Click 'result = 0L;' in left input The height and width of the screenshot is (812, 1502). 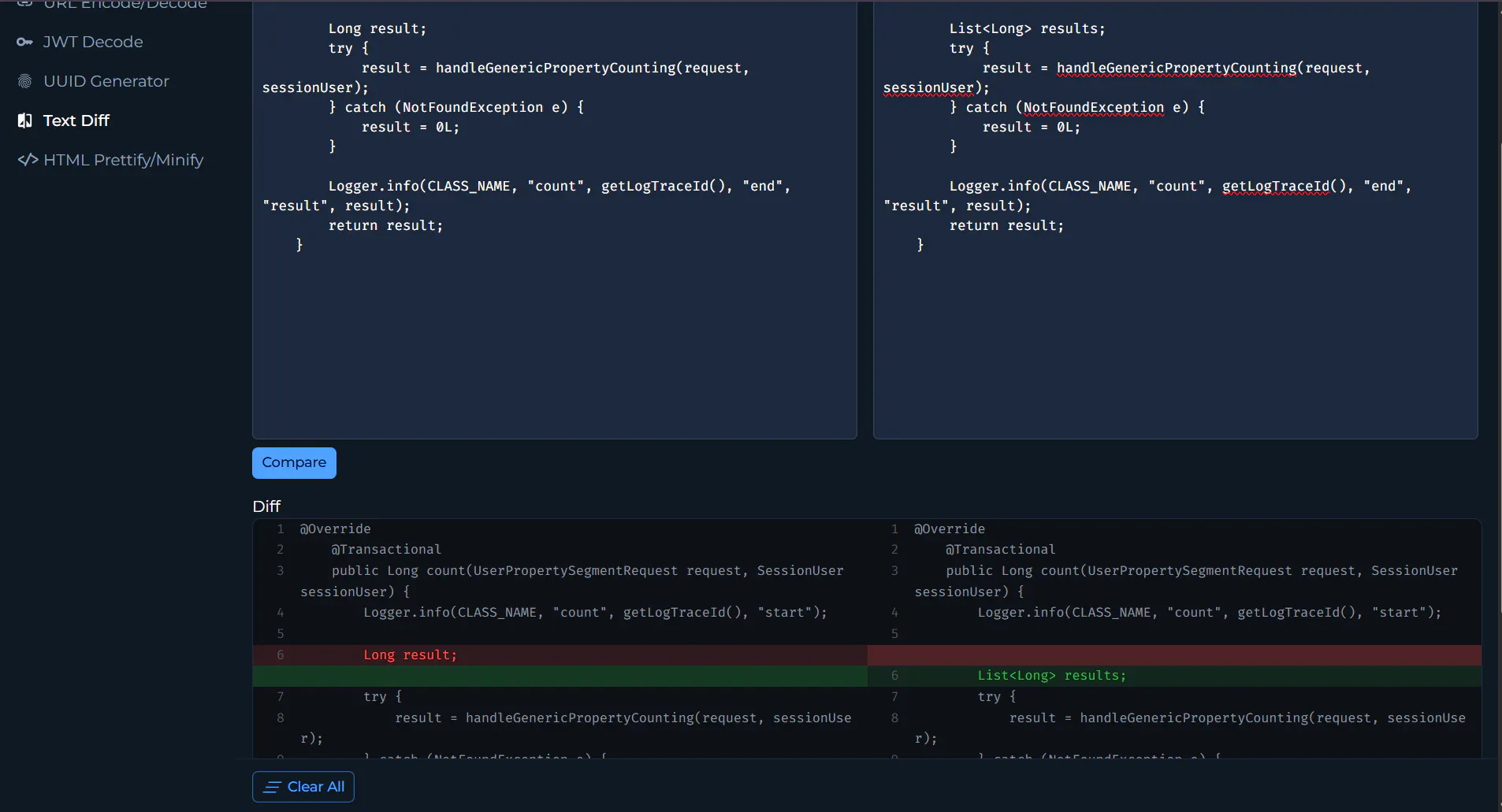[410, 127]
